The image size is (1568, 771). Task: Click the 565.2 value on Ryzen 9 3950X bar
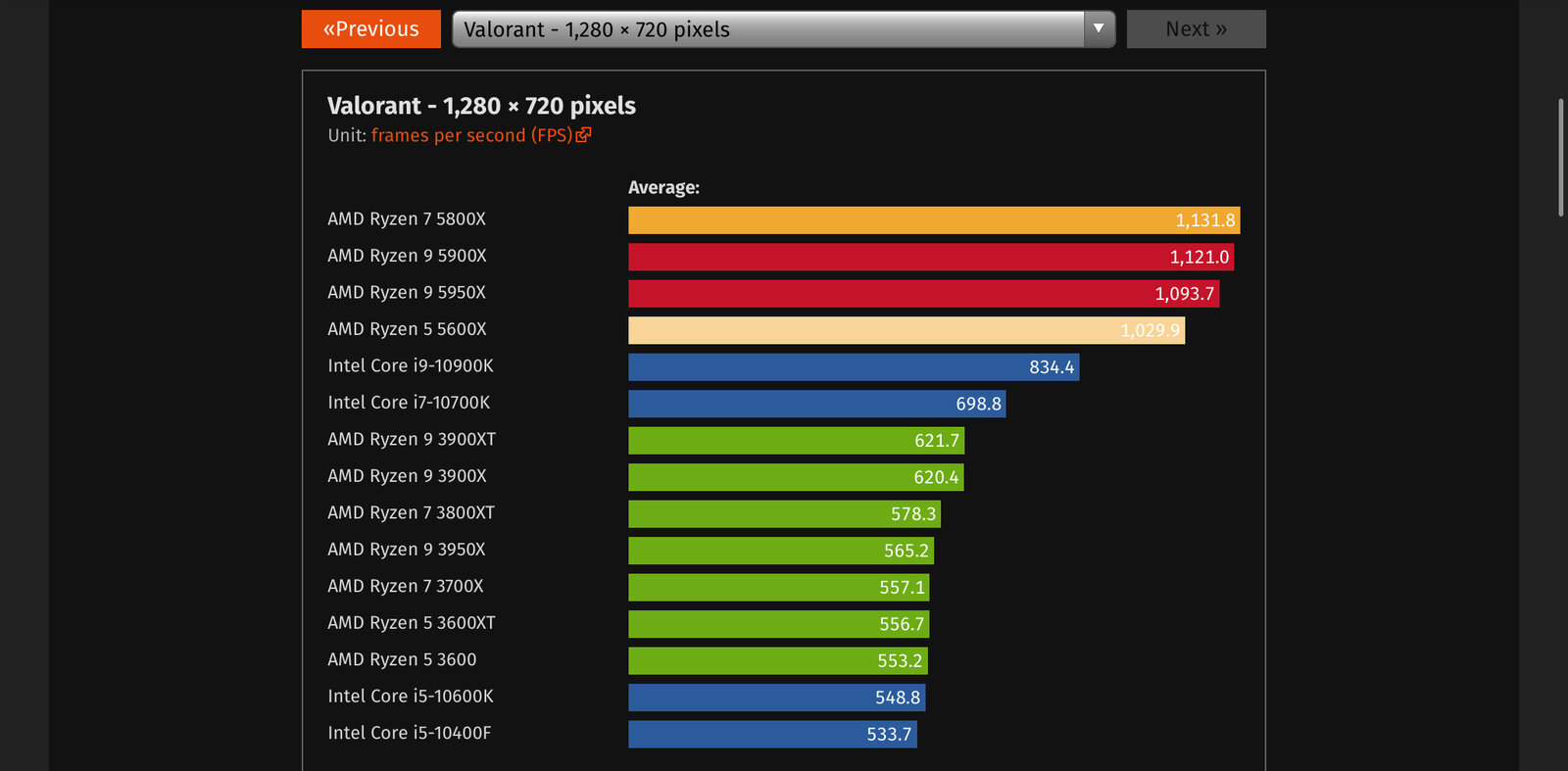[906, 552]
